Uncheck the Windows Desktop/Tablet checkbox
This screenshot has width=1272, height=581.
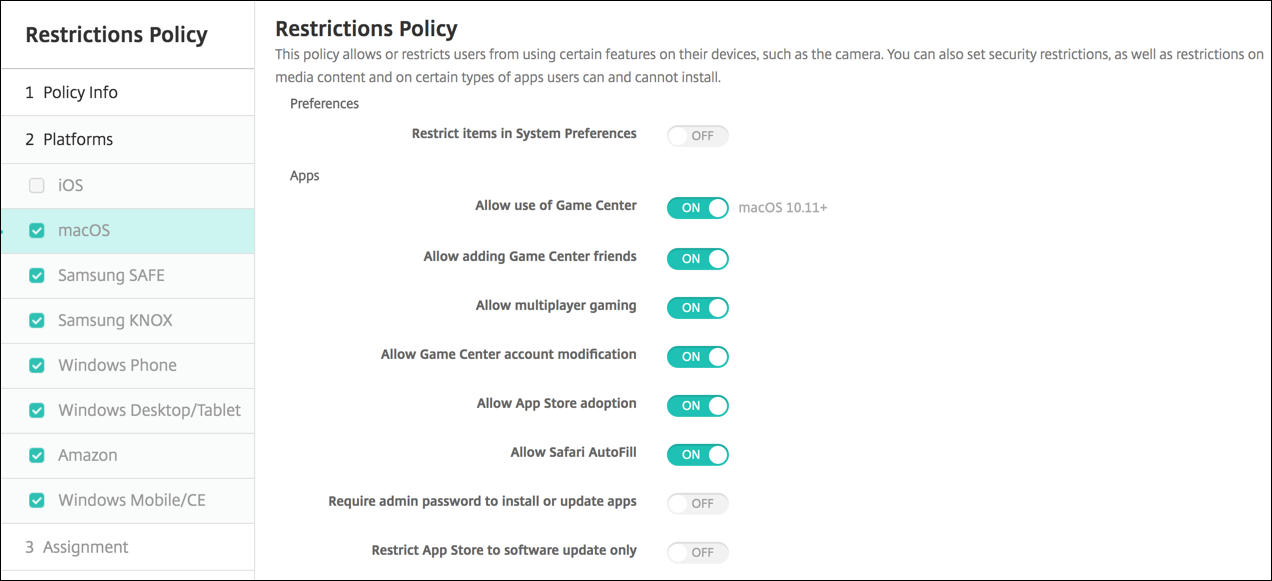point(37,411)
